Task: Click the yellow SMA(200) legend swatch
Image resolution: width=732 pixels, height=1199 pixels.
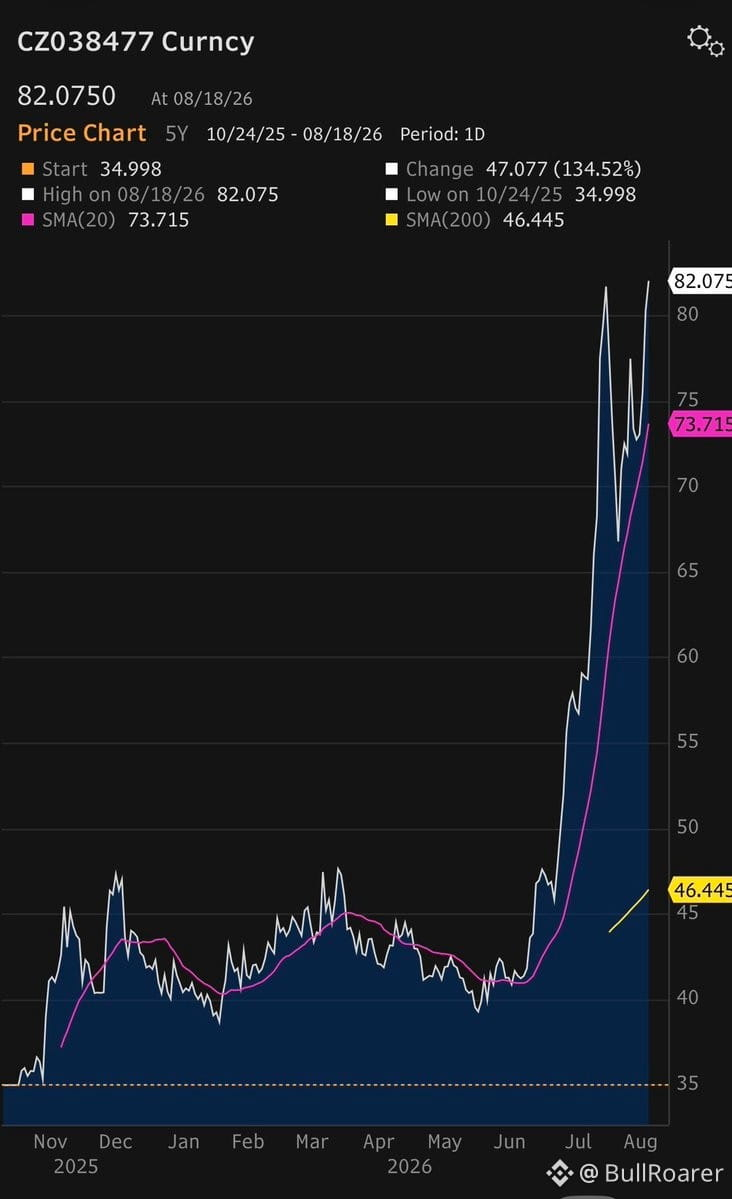Action: (x=392, y=220)
